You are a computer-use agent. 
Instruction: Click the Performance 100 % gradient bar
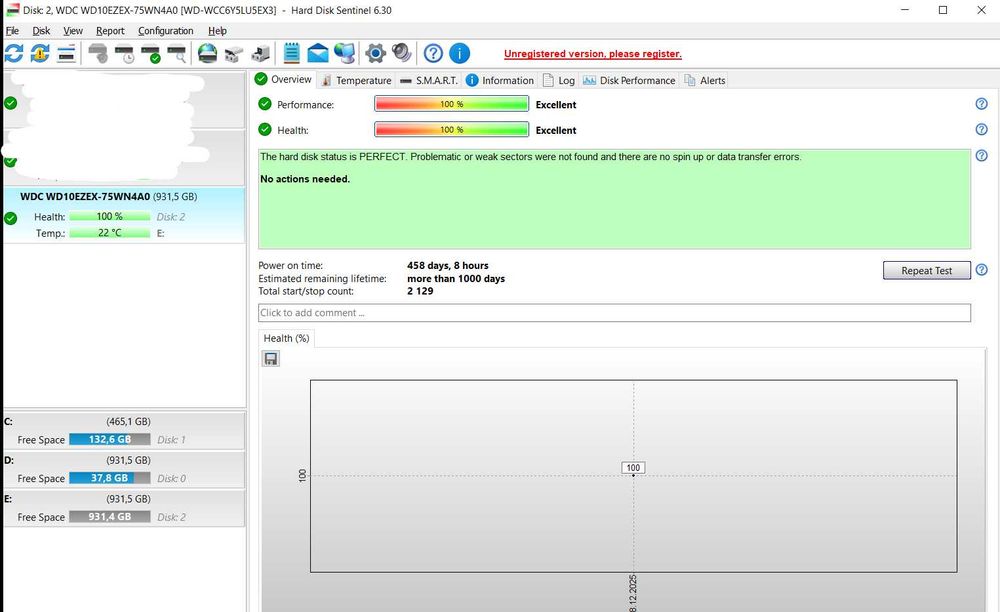pos(452,104)
